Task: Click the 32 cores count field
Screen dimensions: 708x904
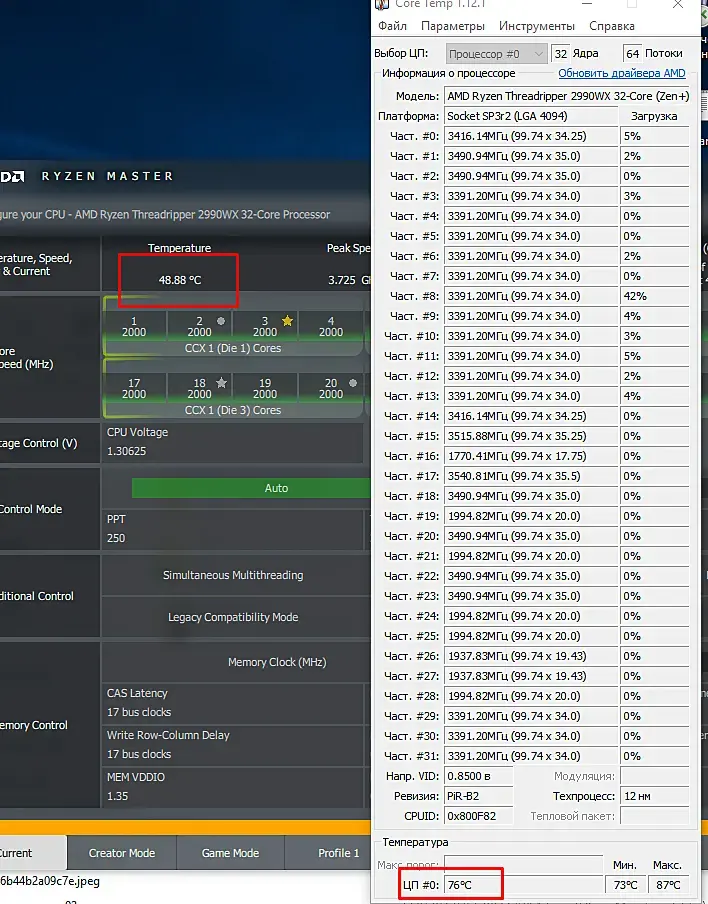Action: click(560, 54)
